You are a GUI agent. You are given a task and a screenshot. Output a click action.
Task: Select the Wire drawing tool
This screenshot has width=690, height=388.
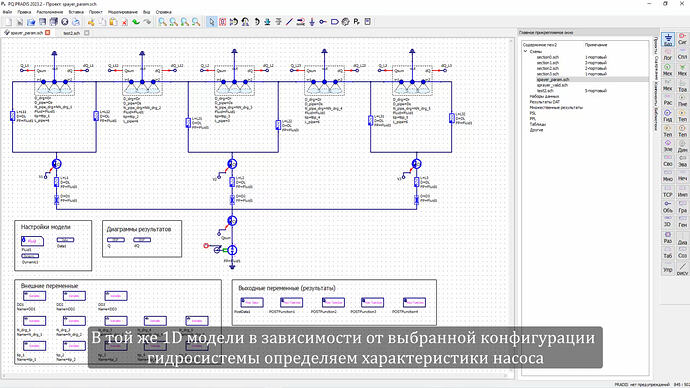coord(290,22)
